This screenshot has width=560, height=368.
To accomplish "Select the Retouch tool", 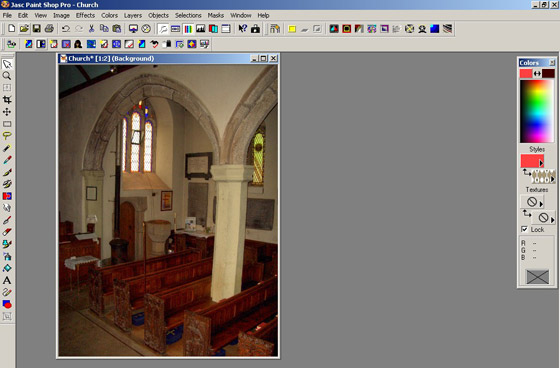I will pos(7,208).
